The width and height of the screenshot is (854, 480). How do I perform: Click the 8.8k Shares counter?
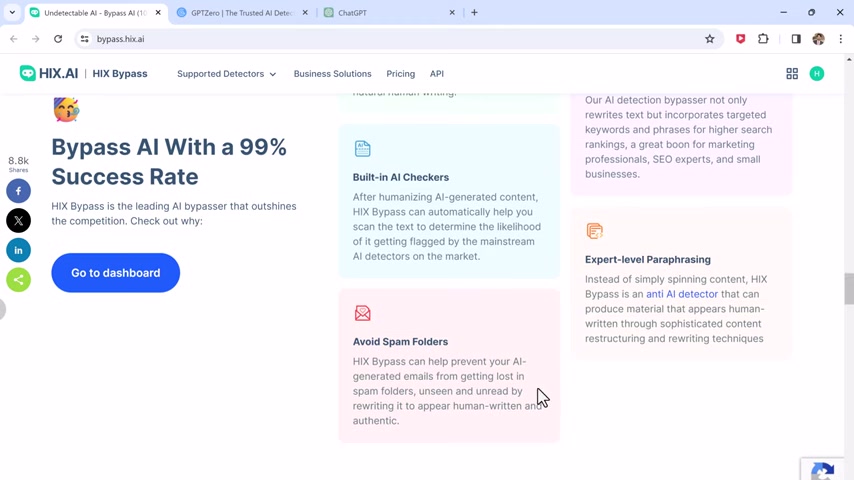point(19,163)
